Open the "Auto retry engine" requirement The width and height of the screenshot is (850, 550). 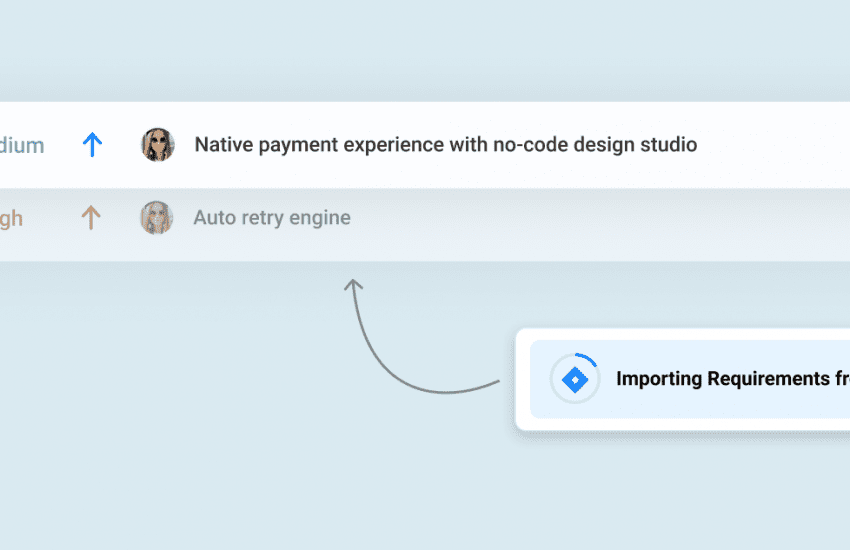point(271,218)
